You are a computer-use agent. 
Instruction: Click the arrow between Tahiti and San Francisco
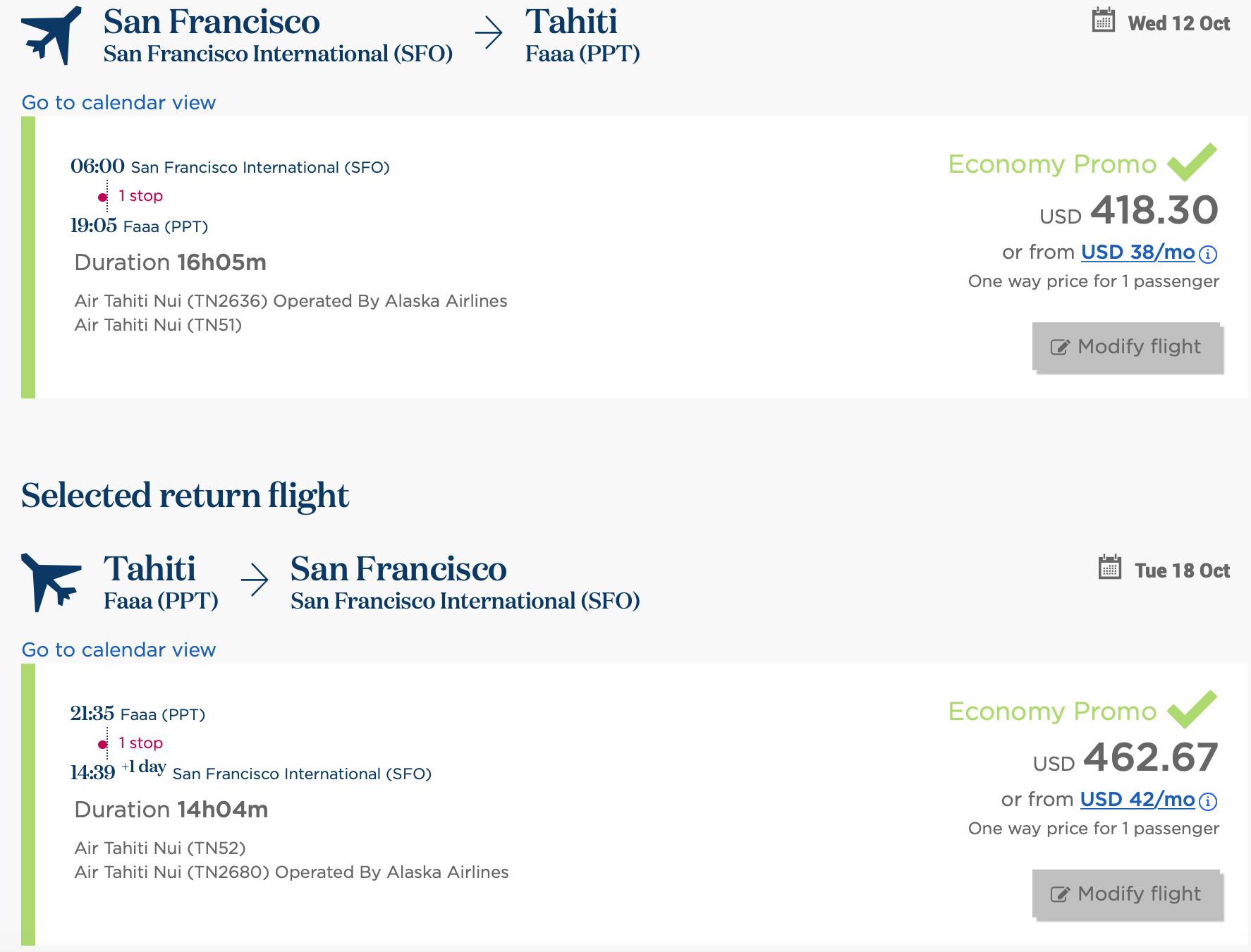pyautogui.click(x=255, y=580)
